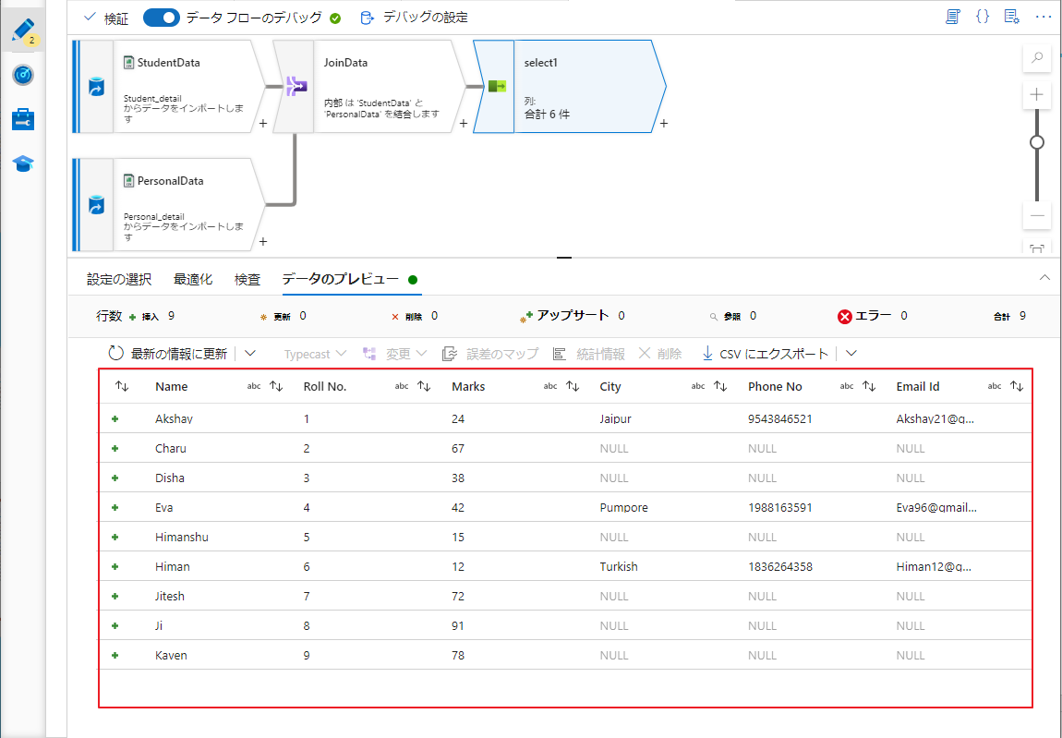The height and width of the screenshot is (738, 1062).
Task: Click the zoom in plus button on canvas
Action: [x=1037, y=95]
